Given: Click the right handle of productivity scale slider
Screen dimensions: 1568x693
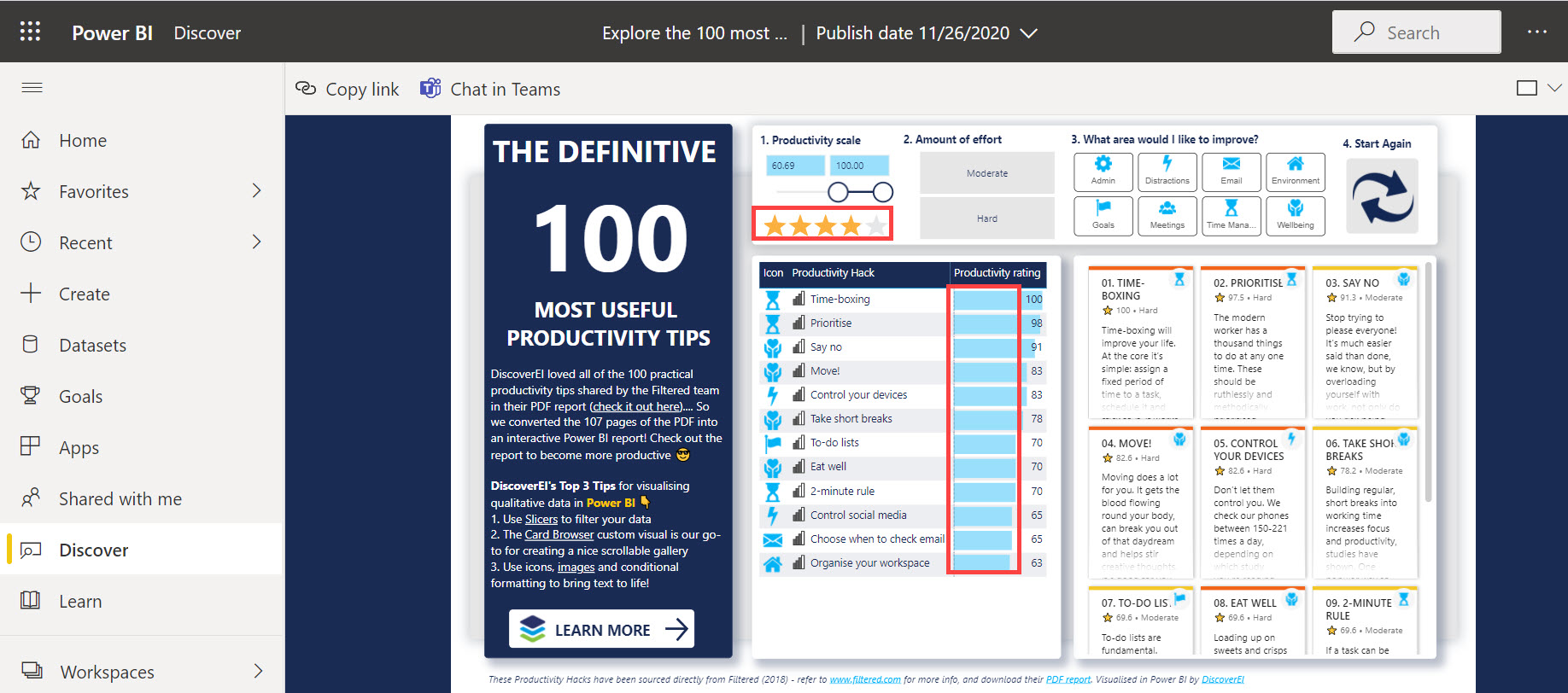Looking at the screenshot, I should click(x=883, y=192).
